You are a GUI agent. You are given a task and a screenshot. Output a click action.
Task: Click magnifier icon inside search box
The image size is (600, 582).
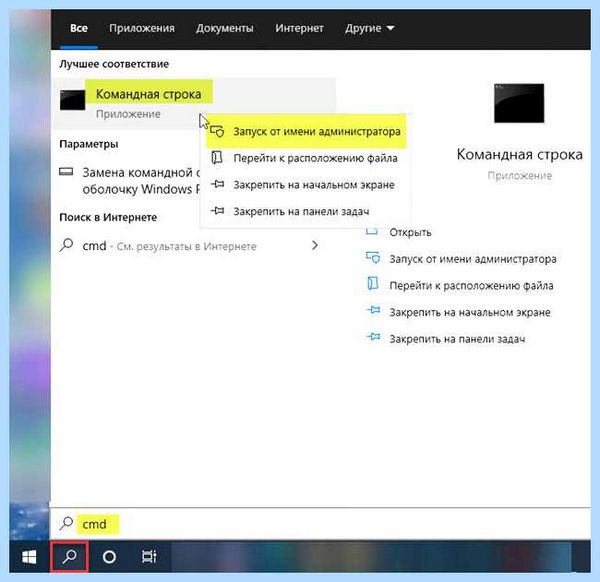(66, 523)
